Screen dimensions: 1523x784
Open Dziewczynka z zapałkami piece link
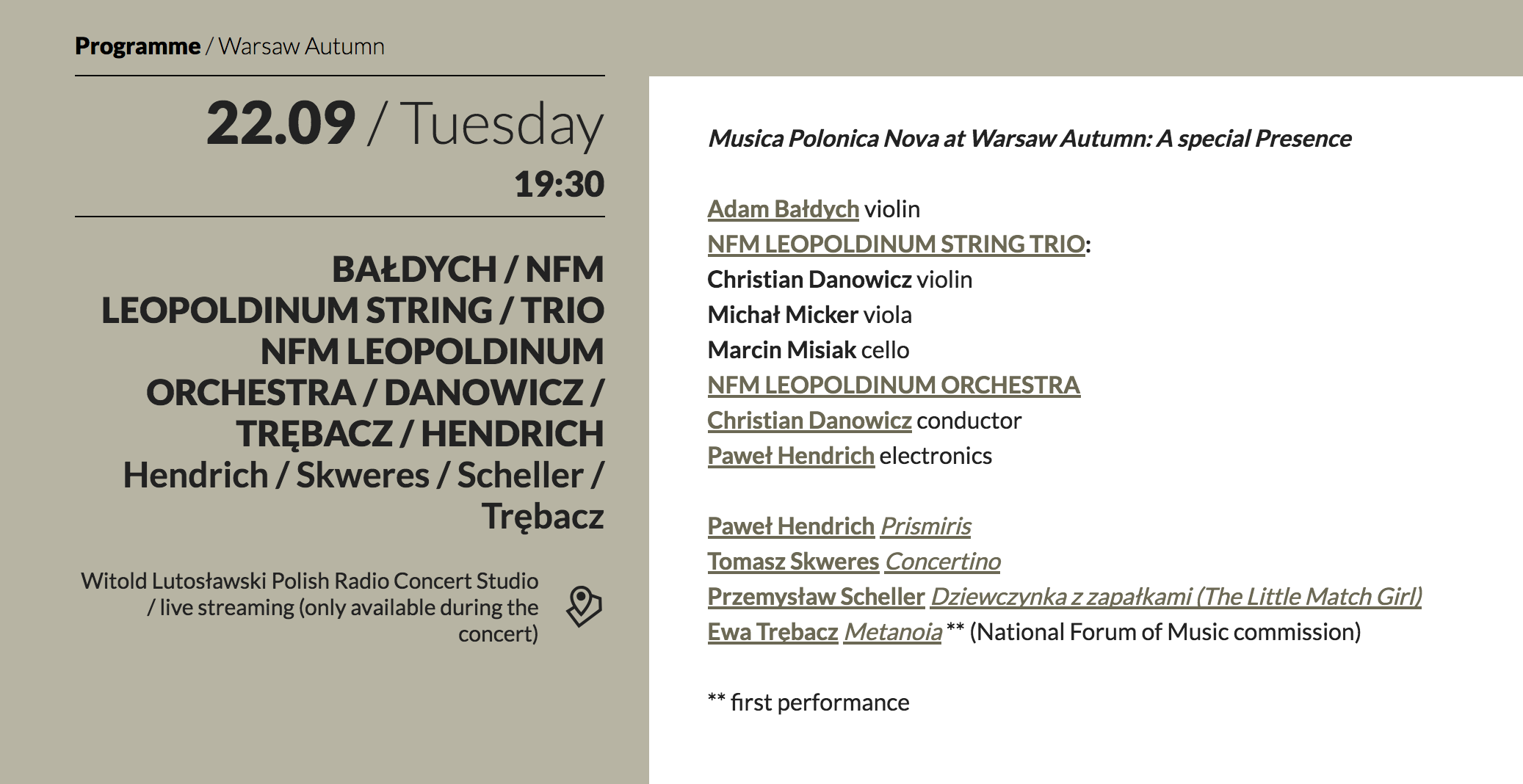tap(1176, 597)
